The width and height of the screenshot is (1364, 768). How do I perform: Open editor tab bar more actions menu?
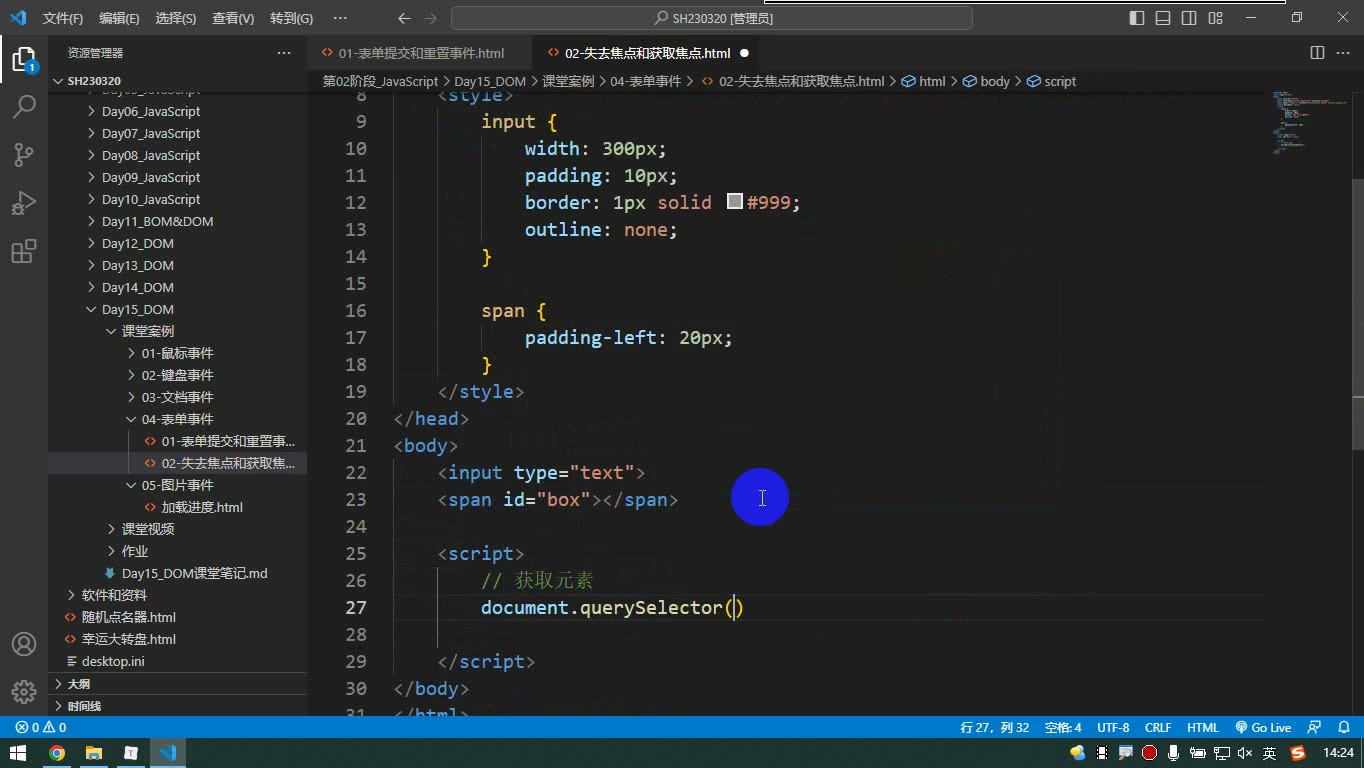(1341, 53)
